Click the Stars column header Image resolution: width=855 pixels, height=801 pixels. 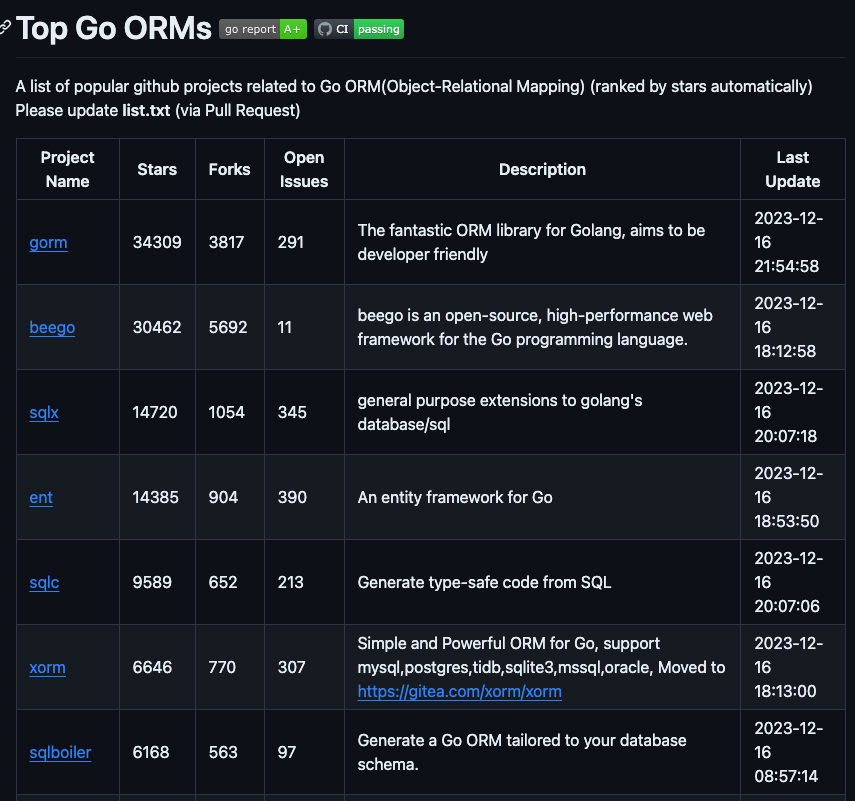157,169
